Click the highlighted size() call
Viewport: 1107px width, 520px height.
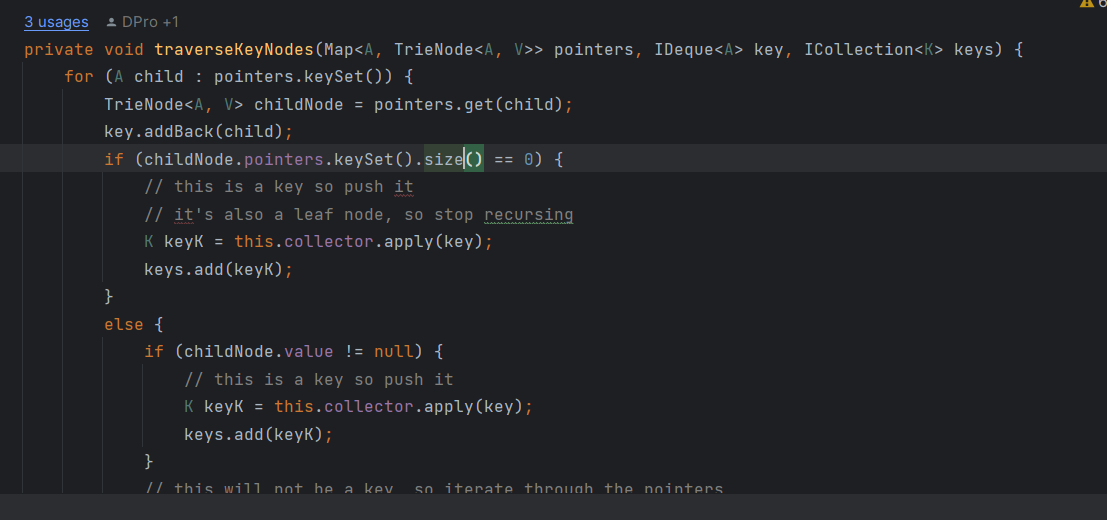tap(453, 159)
